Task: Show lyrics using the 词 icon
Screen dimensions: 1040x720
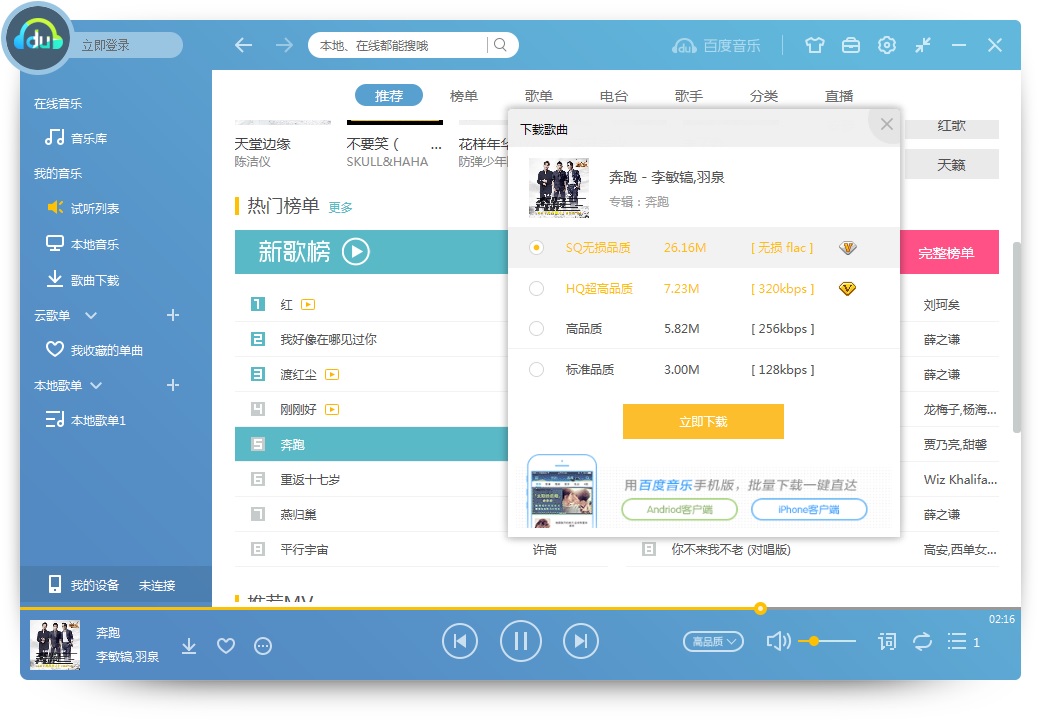Action: [x=886, y=641]
